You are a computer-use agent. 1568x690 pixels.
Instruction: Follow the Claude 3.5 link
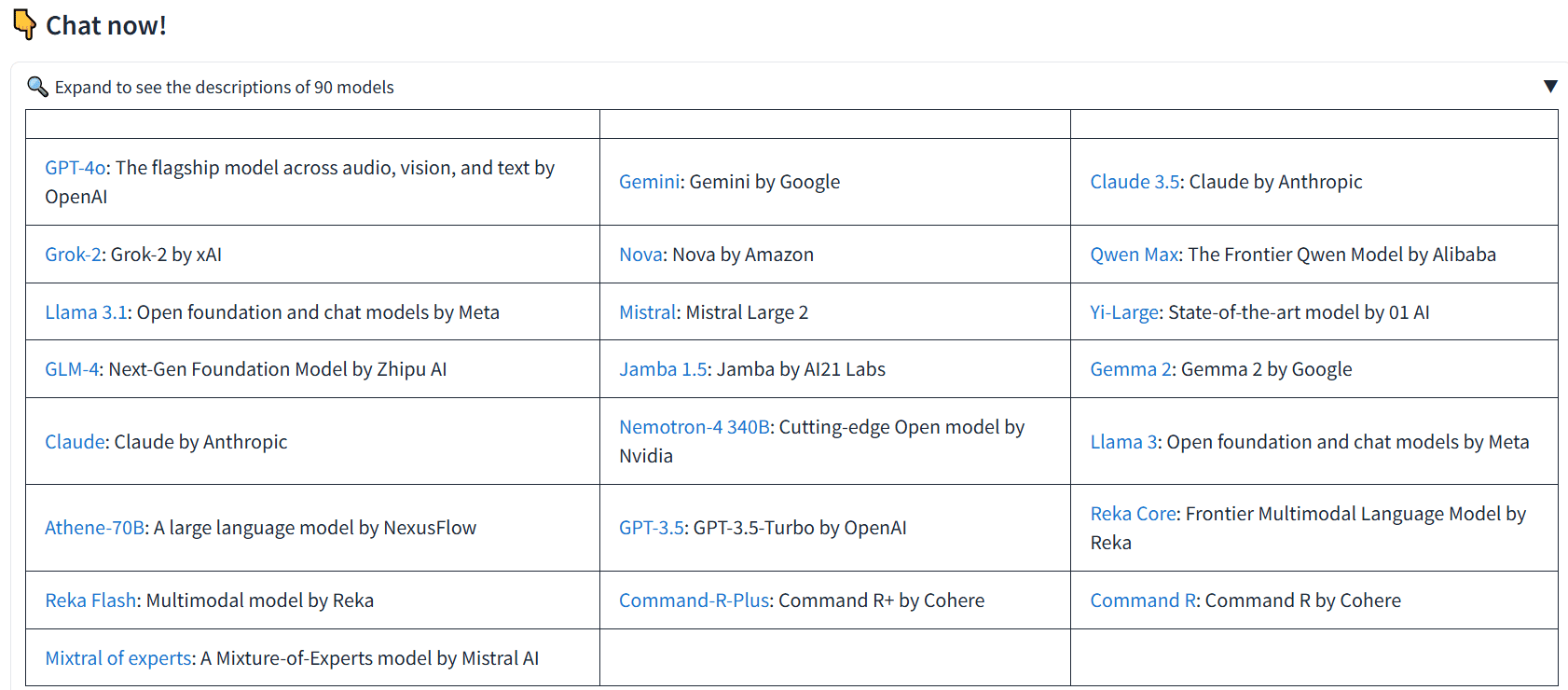pyautogui.click(x=1135, y=182)
